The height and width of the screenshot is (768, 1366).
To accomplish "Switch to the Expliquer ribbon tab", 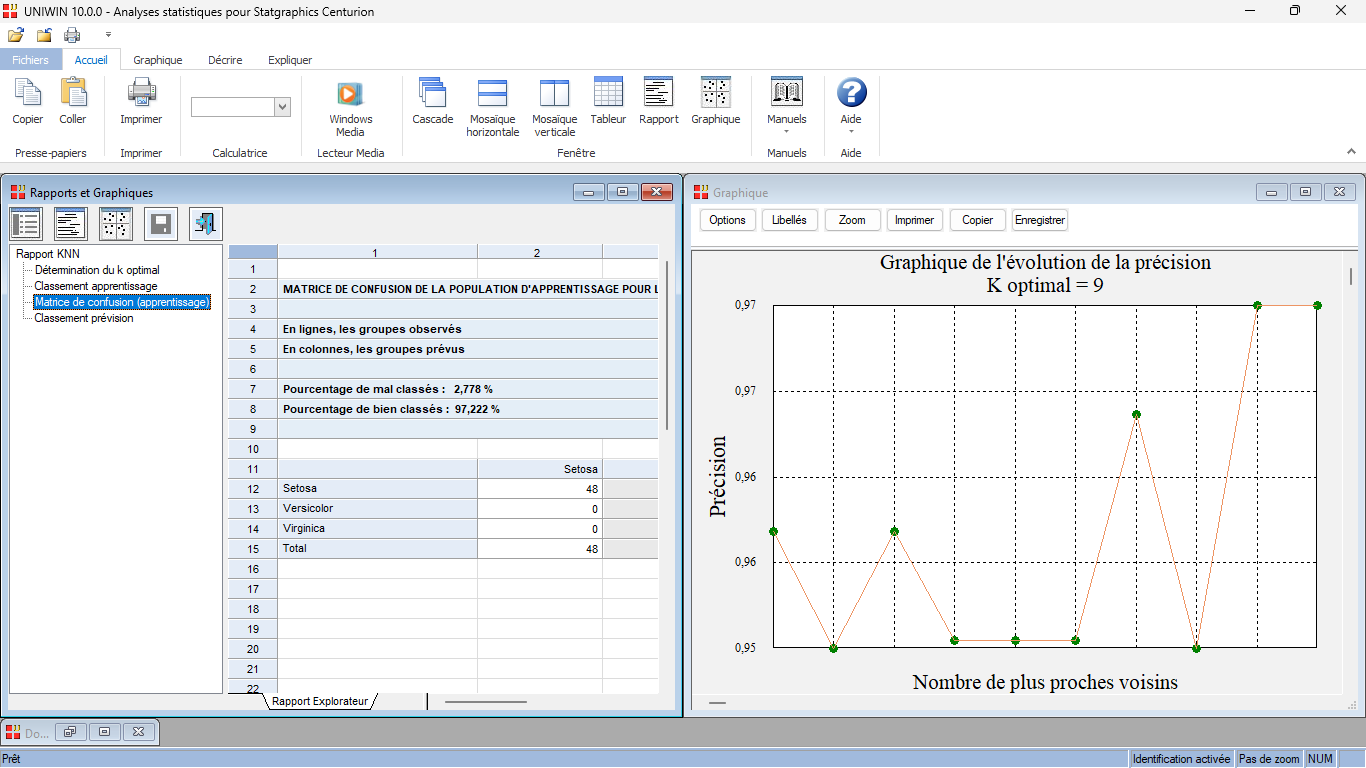I will click(x=290, y=60).
